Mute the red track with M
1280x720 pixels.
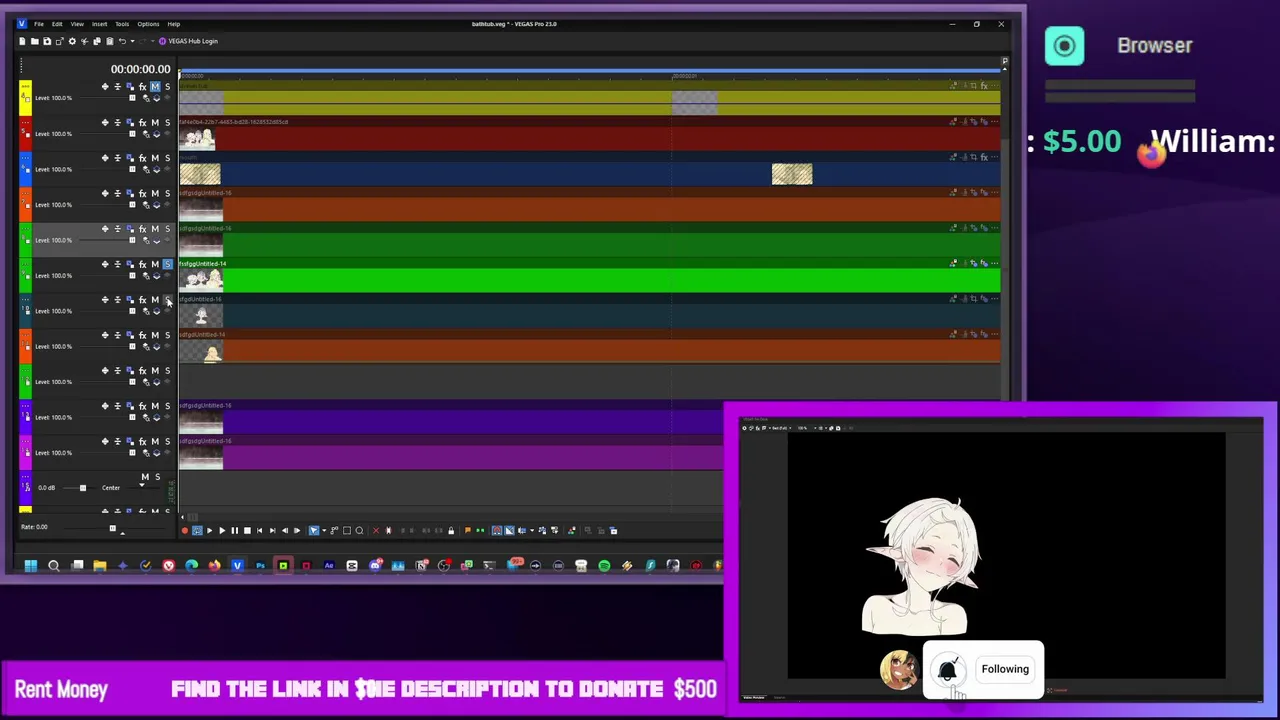[x=155, y=122]
